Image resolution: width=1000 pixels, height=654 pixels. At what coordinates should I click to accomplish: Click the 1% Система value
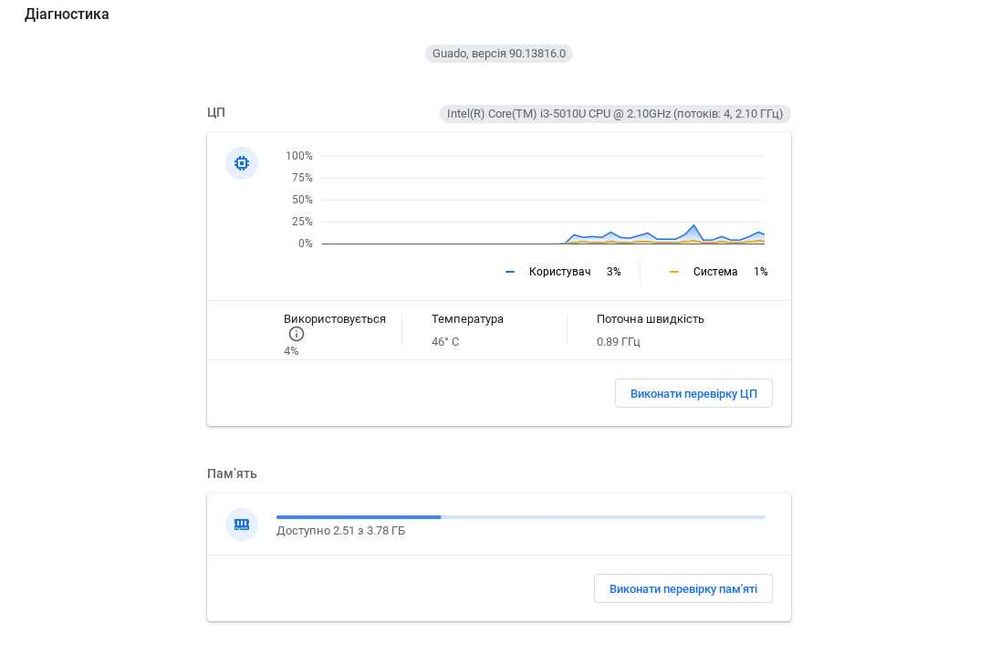coord(760,272)
